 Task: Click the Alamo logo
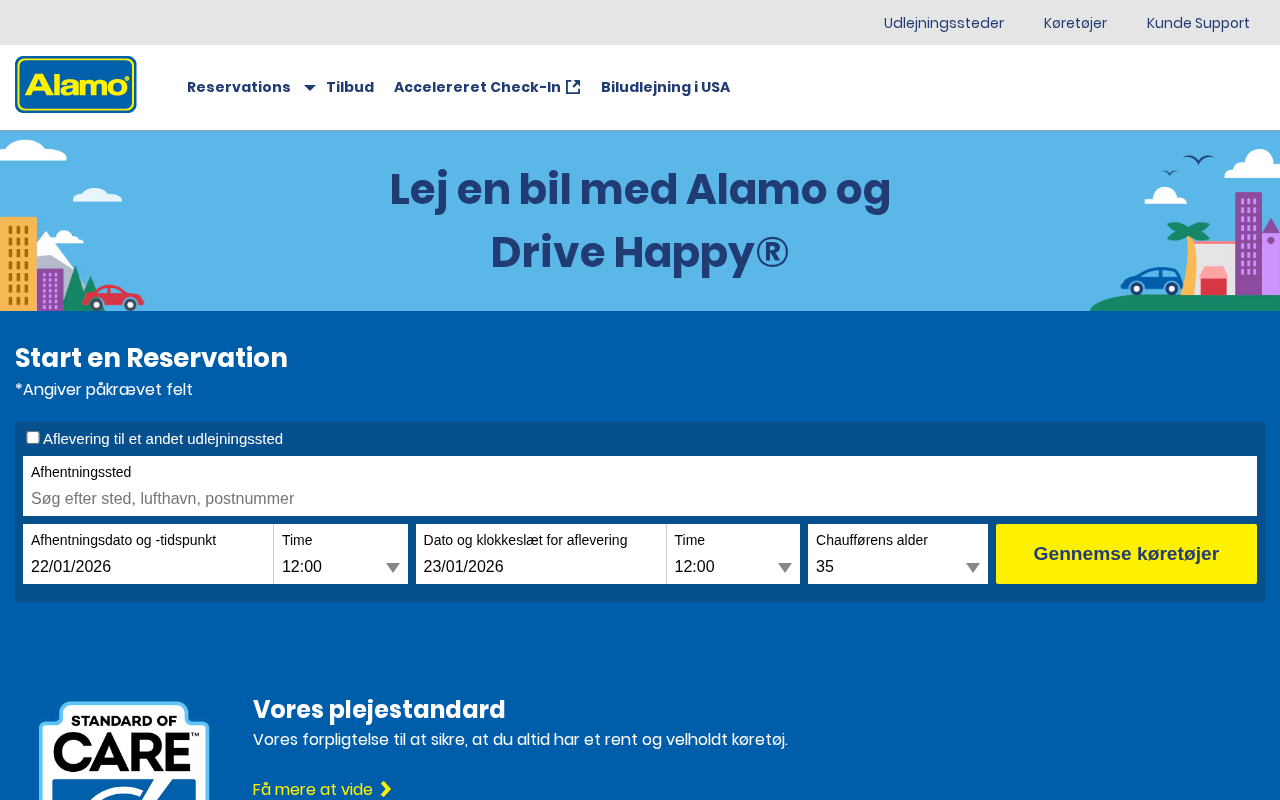pyautogui.click(x=76, y=85)
